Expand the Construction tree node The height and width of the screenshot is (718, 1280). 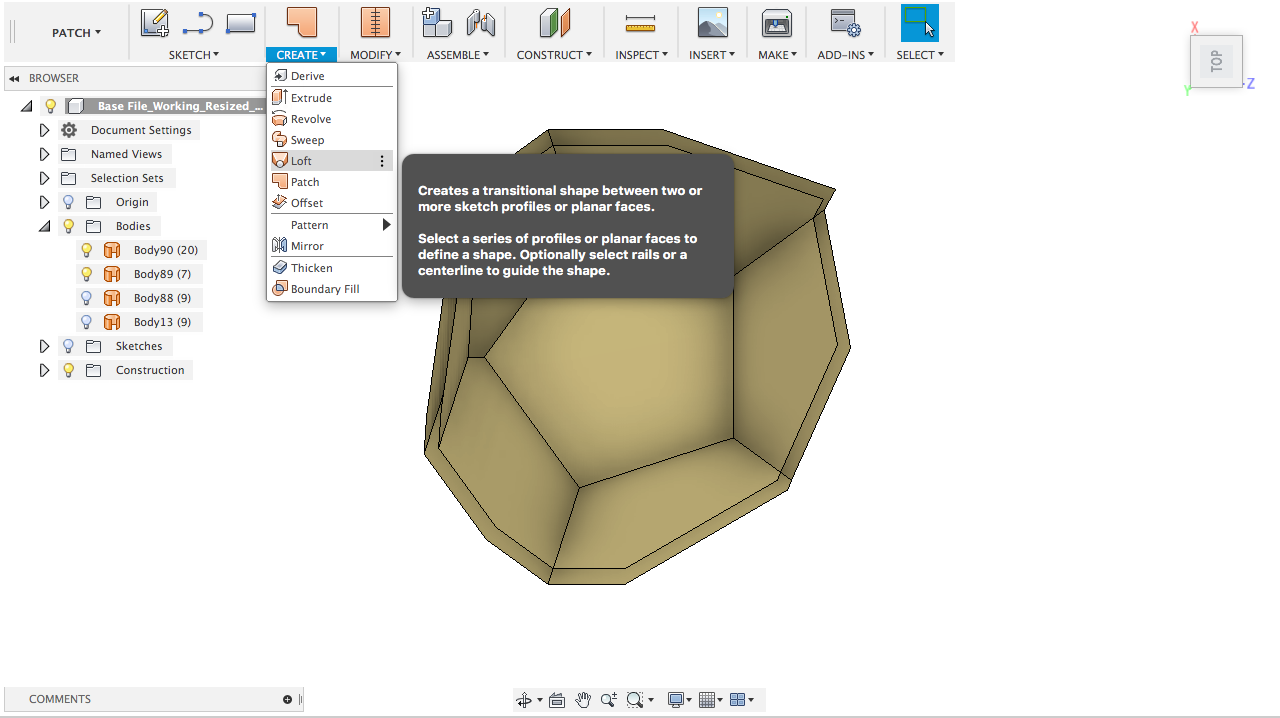44,370
